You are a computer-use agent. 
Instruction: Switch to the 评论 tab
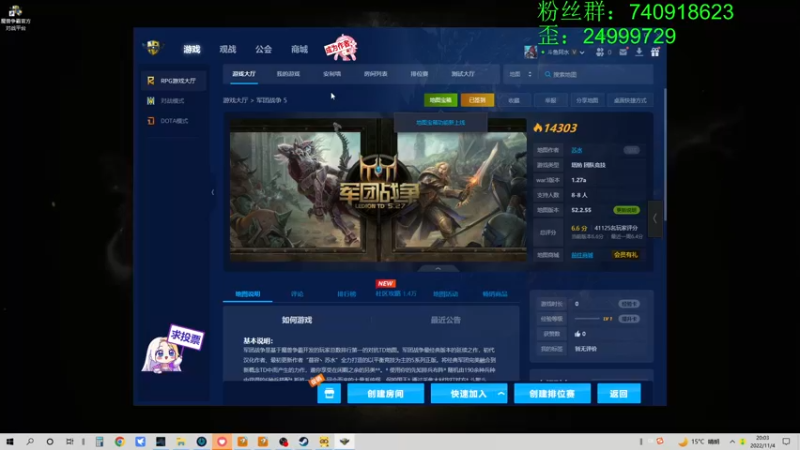click(x=297, y=294)
